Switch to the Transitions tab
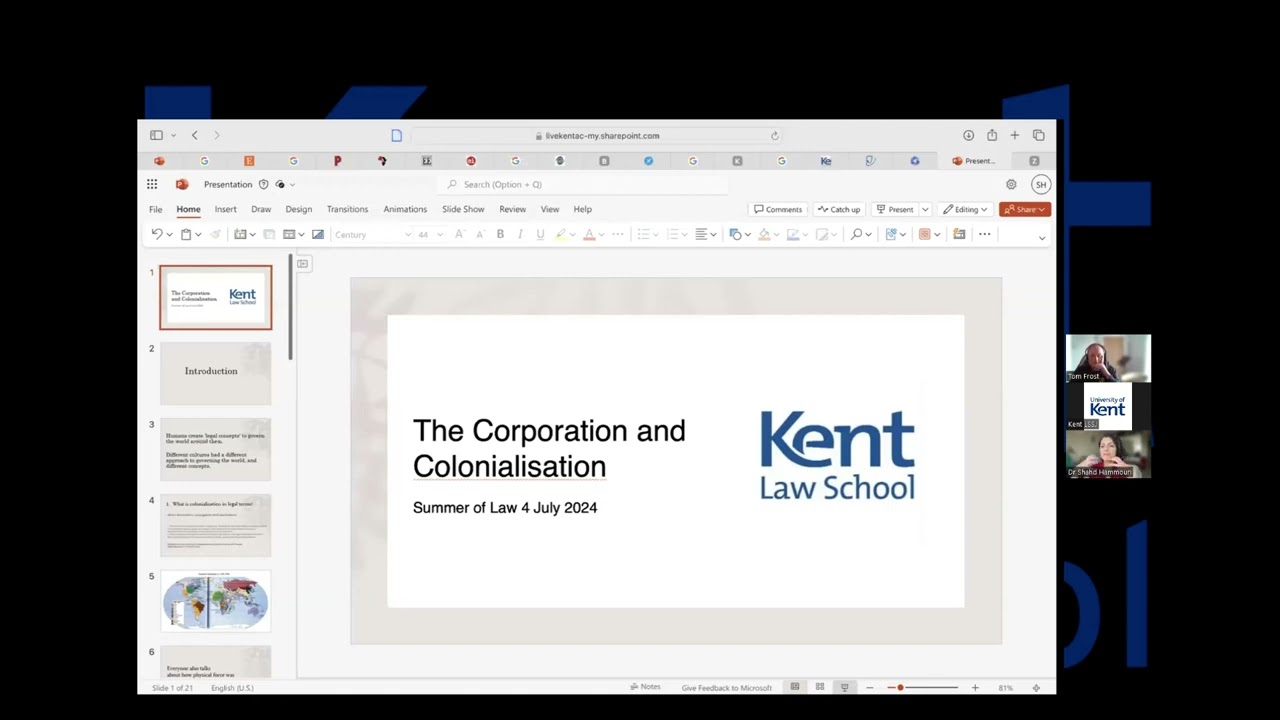 pos(347,210)
